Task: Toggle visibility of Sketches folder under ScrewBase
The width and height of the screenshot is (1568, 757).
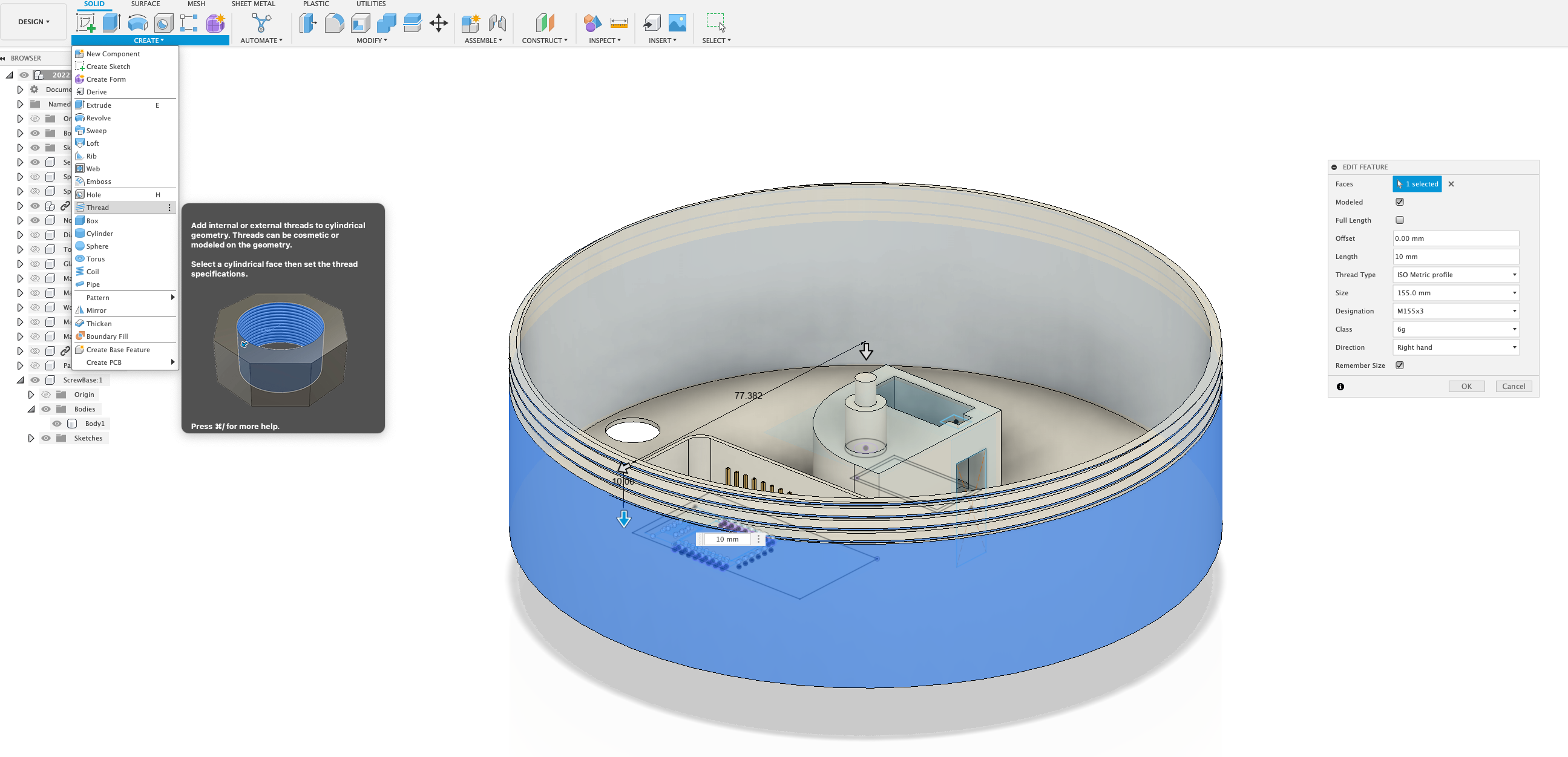Action: point(45,438)
